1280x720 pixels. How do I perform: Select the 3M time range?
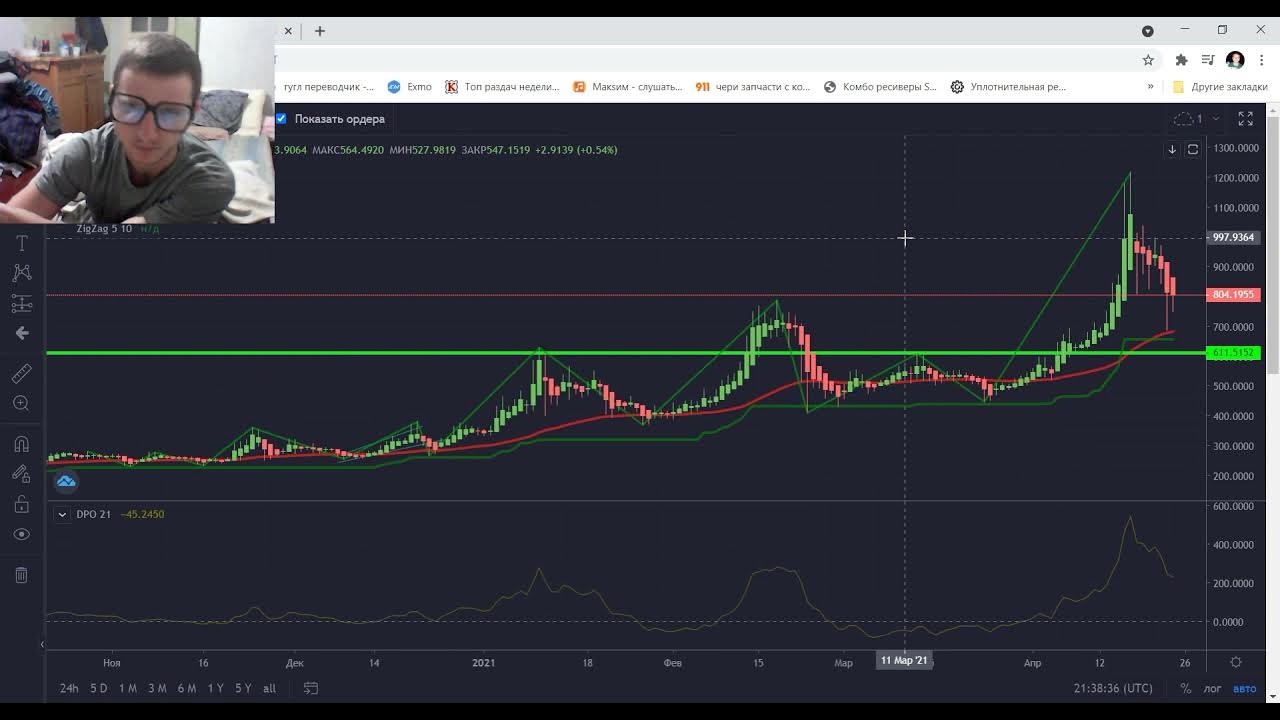[157, 688]
